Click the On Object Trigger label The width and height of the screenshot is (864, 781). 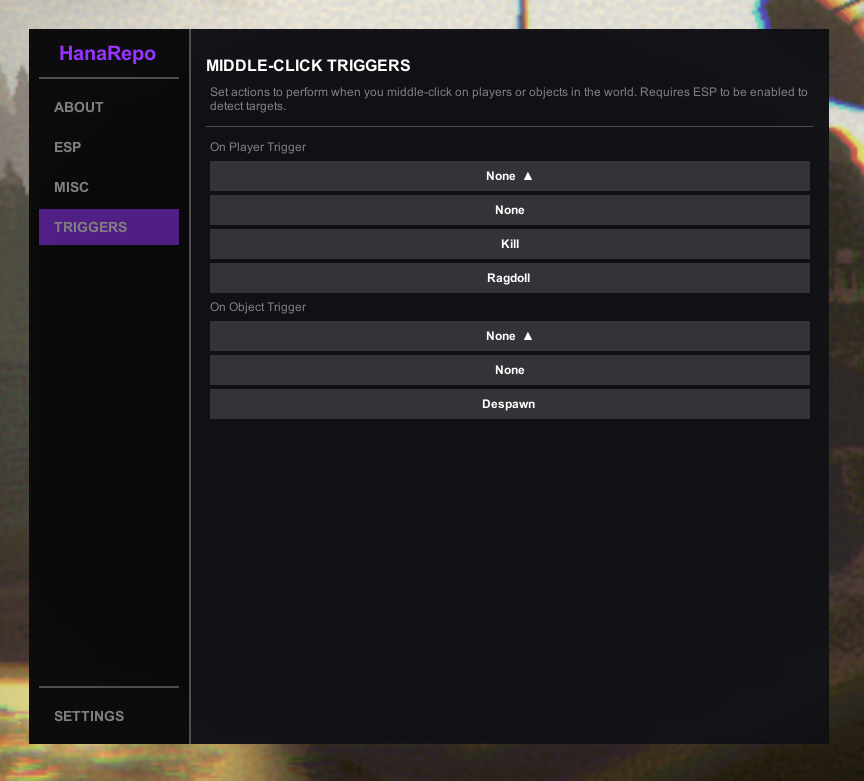pyautogui.click(x=258, y=307)
